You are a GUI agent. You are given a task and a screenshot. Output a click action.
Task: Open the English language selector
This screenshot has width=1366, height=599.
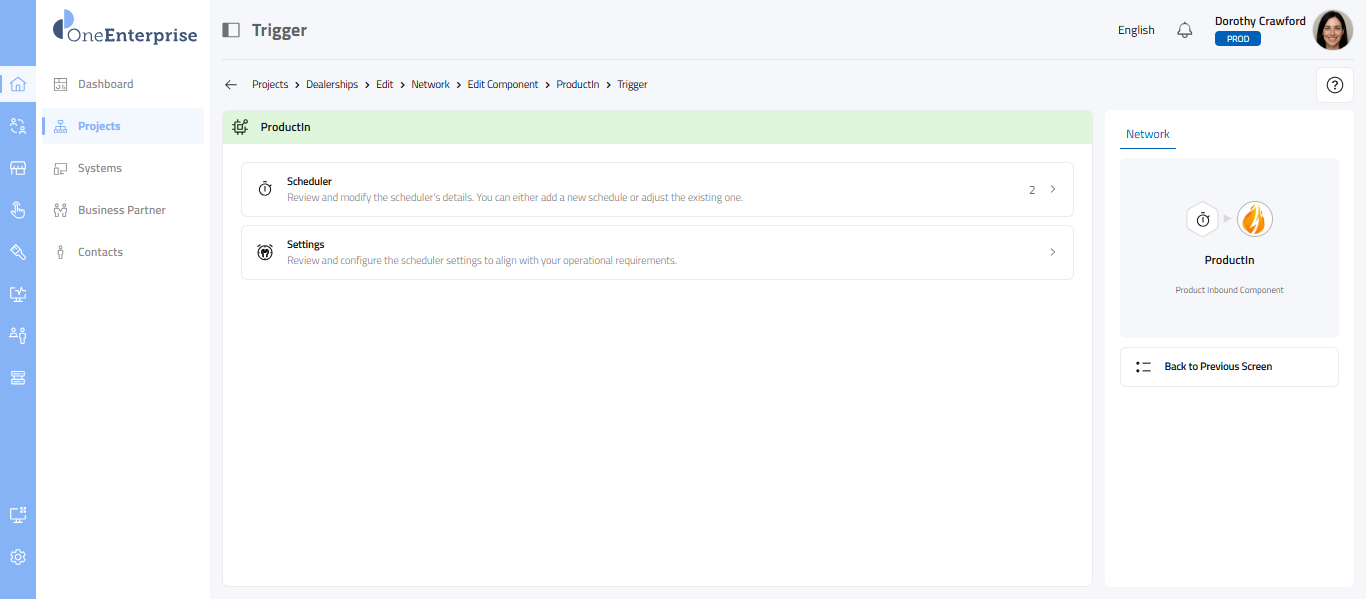click(x=1136, y=30)
